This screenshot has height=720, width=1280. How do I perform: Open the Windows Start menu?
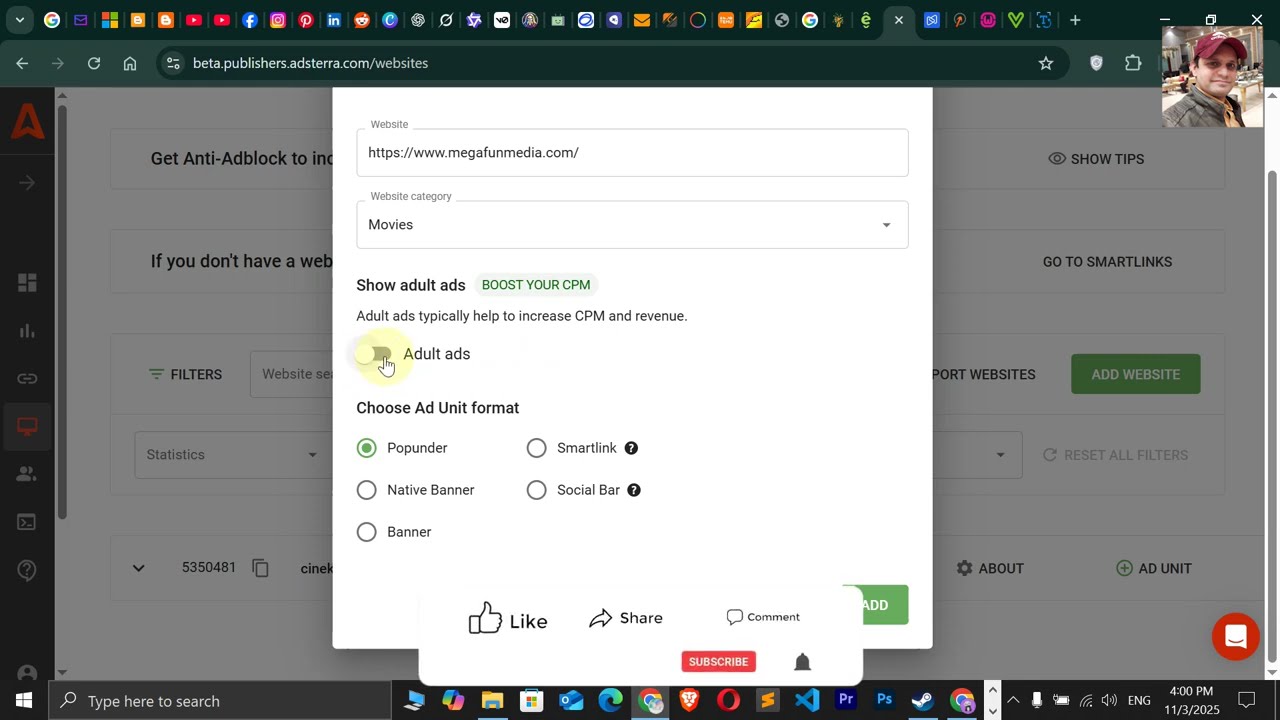pyautogui.click(x=24, y=701)
